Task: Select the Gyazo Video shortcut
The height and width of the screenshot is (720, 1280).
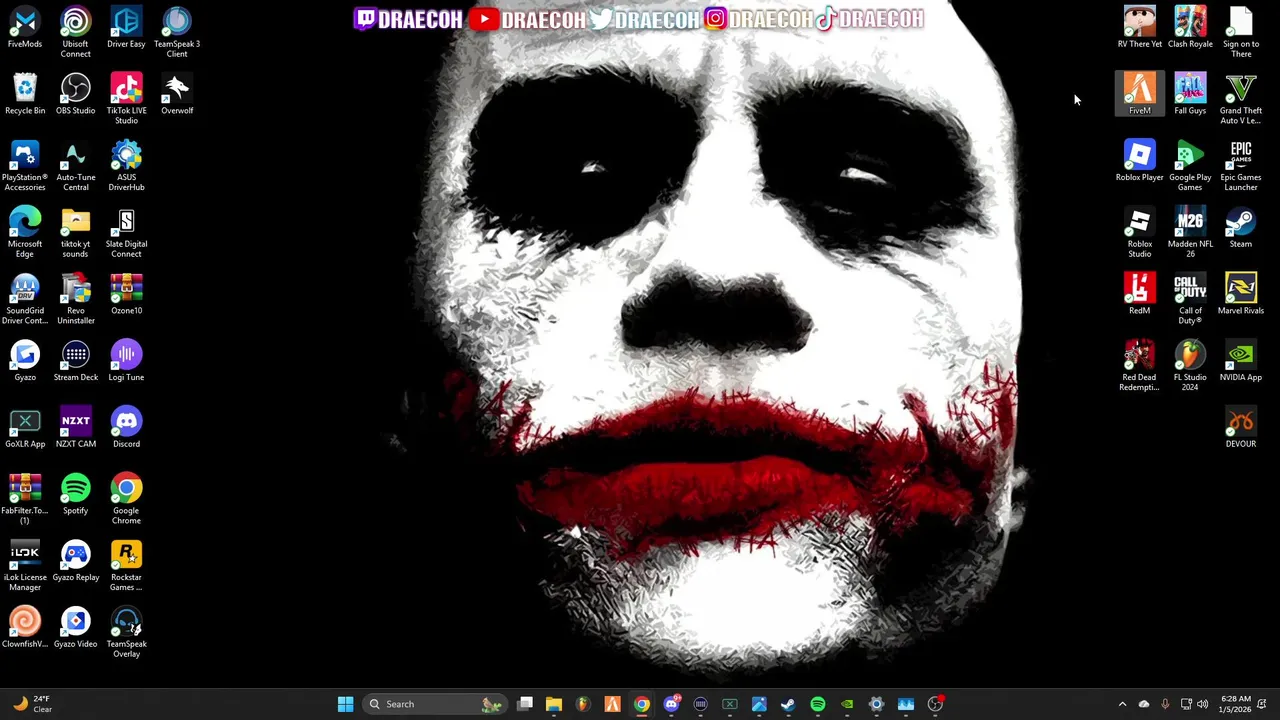Action: coord(76,628)
